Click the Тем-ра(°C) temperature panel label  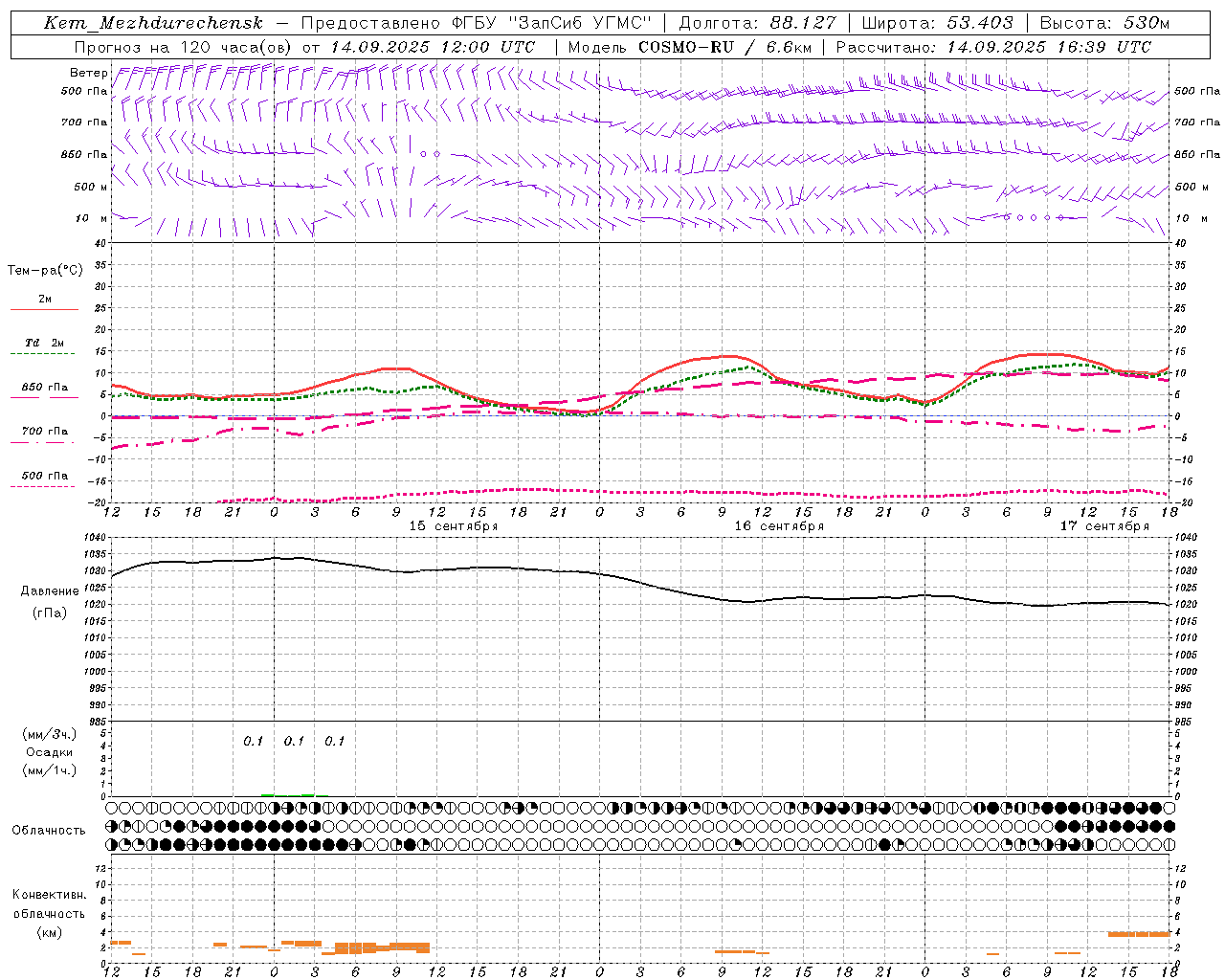coord(45,271)
